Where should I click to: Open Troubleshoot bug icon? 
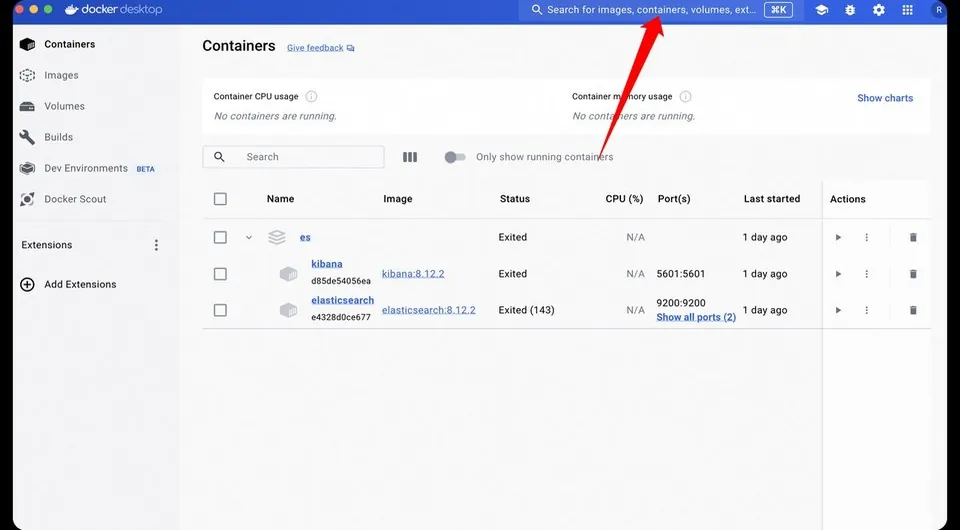pos(850,10)
